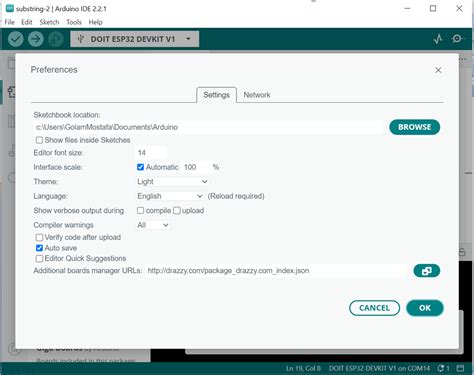The width and height of the screenshot is (474, 375).
Task: Click the Arduino IDE logo in title bar
Action: coord(10,8)
